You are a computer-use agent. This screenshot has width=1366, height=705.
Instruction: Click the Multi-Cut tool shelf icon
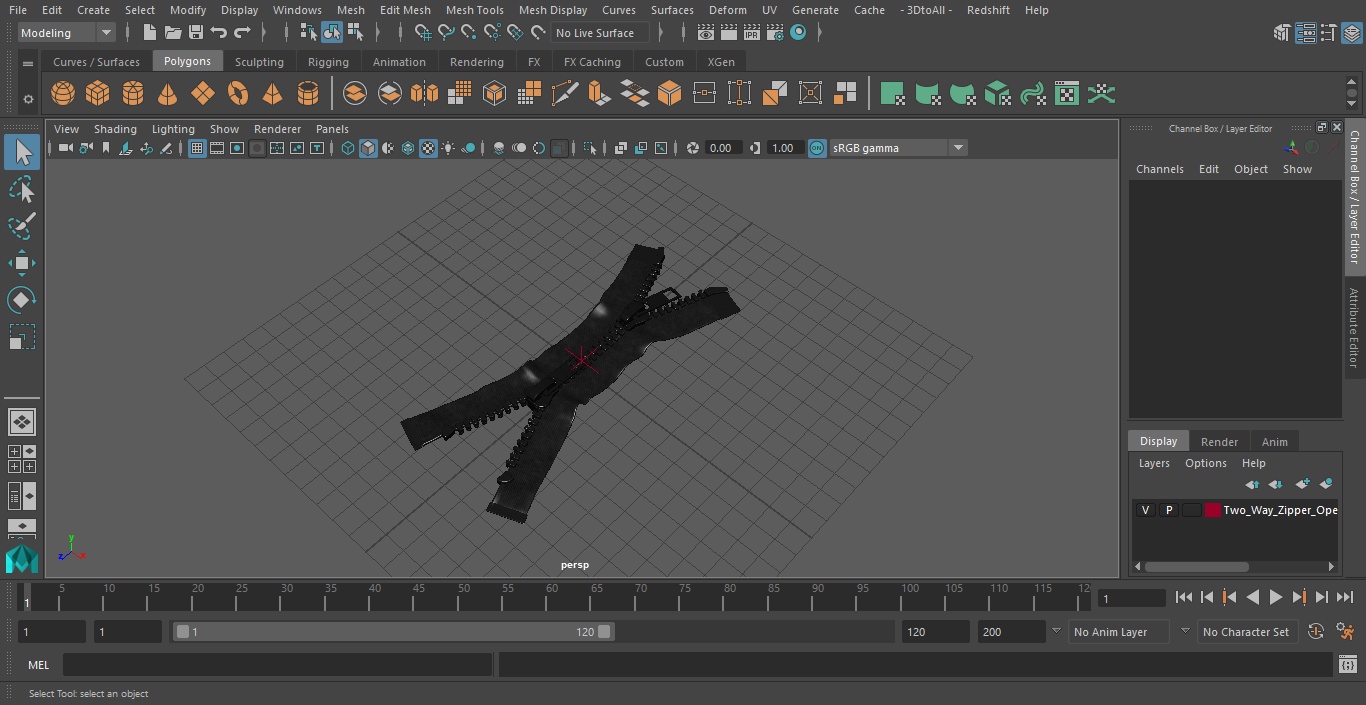(564, 94)
